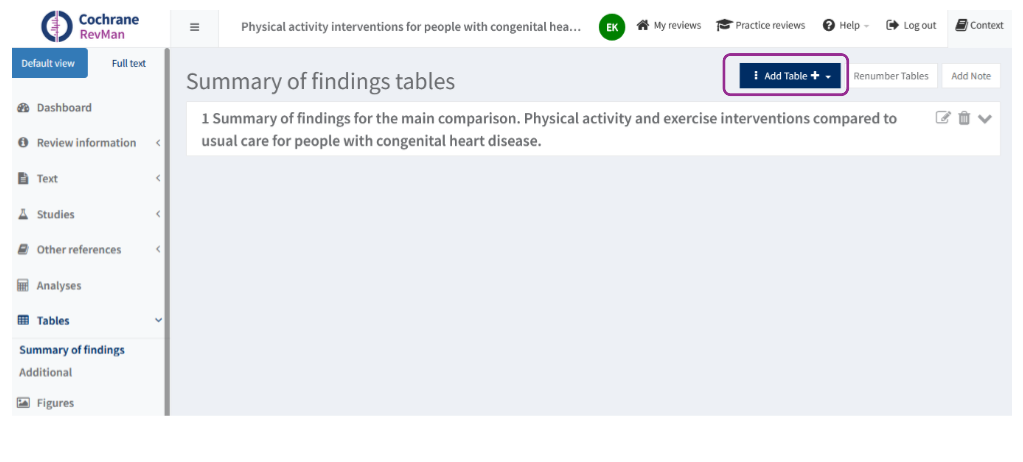This screenshot has height=462, width=1023.
Task: Open My reviews home icon
Action: [669, 26]
